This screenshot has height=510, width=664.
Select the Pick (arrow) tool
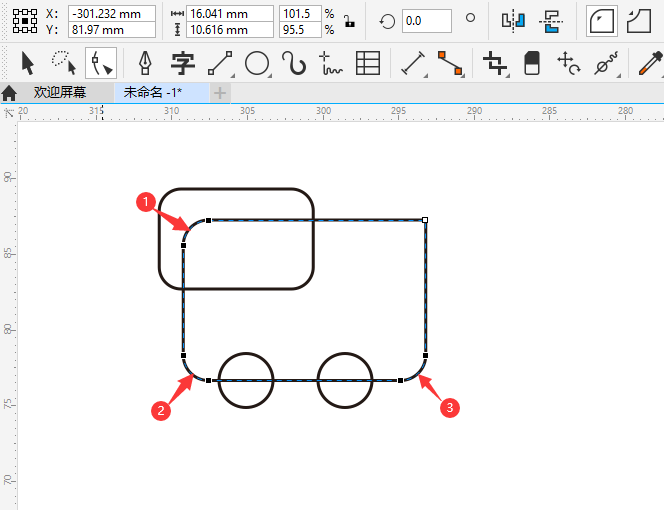point(27,64)
